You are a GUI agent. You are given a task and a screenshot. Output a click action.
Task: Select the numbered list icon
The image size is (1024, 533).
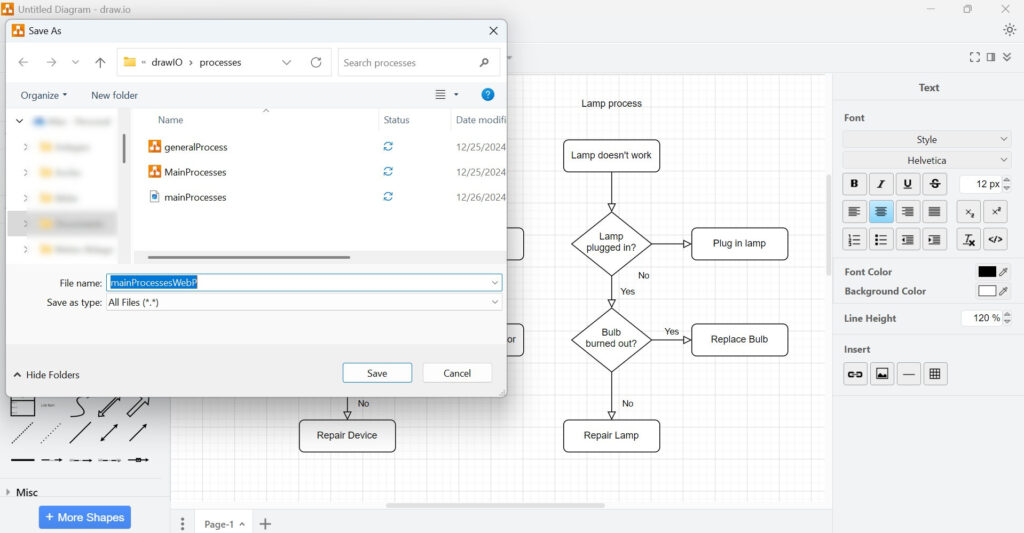pos(854,239)
